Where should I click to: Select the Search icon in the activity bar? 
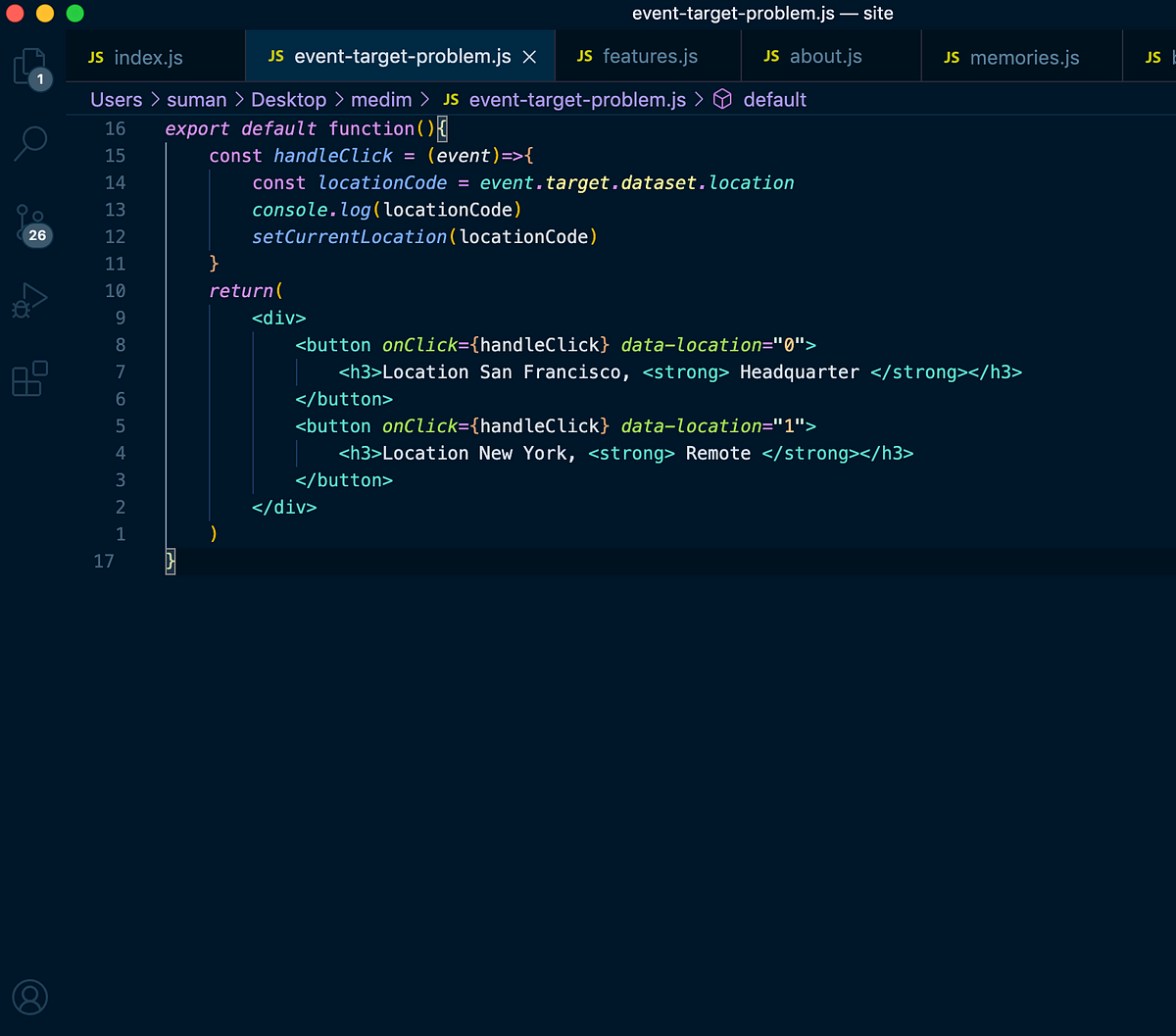tap(30, 143)
